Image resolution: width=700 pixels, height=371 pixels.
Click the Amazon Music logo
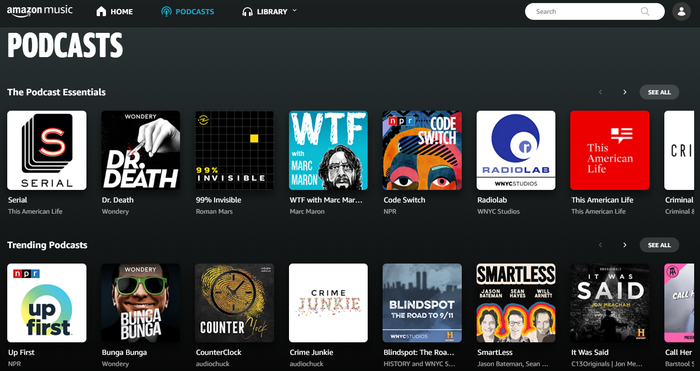39,11
